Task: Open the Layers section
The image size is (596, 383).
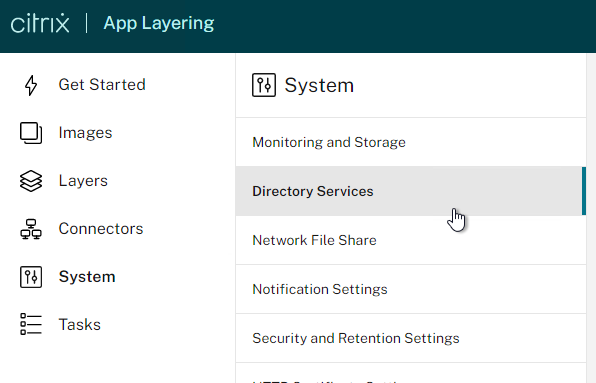Action: coord(83,181)
